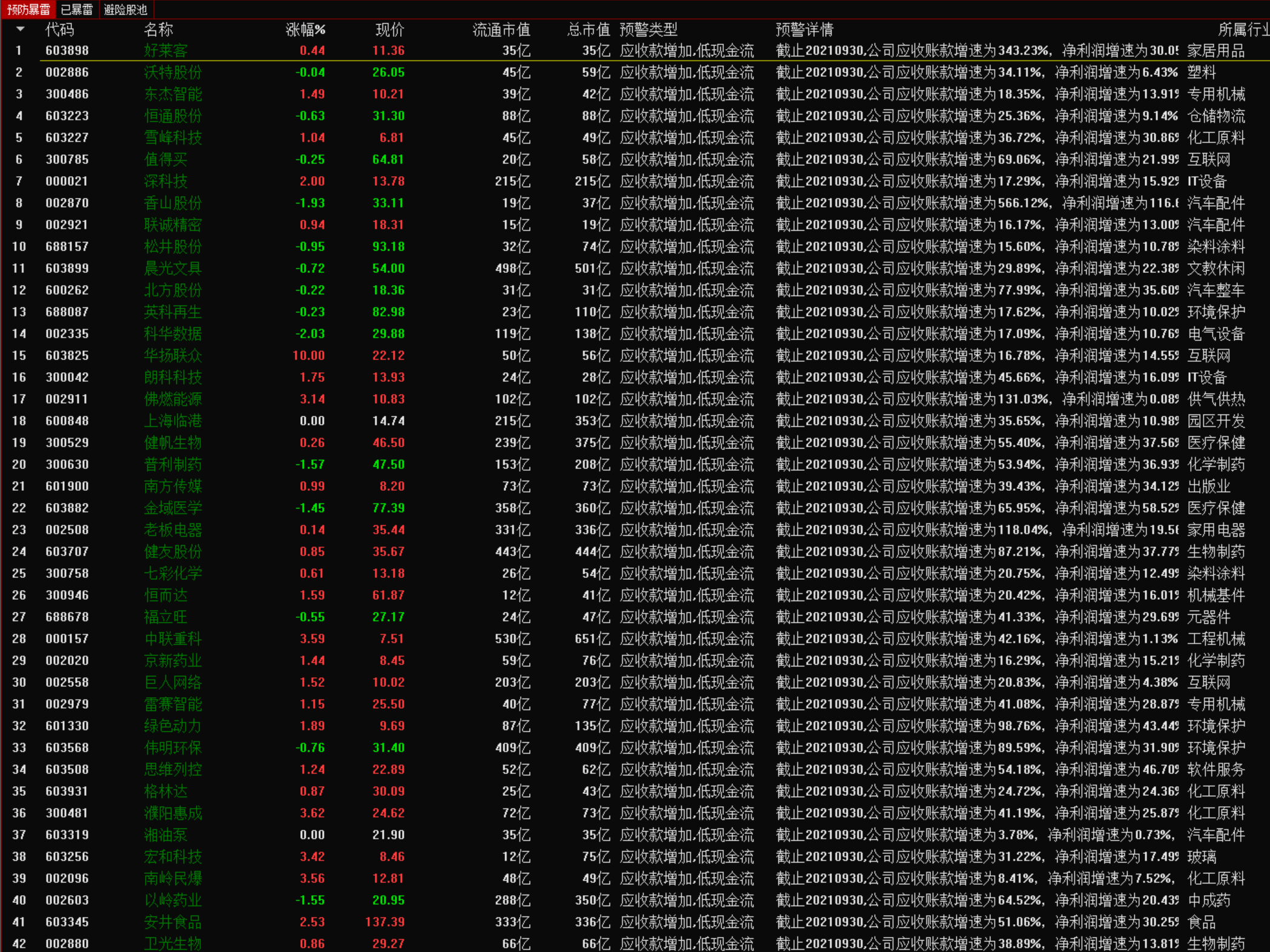This screenshot has width=1270, height=952.
Task: Click stock name 安井食品
Action: pos(173,922)
